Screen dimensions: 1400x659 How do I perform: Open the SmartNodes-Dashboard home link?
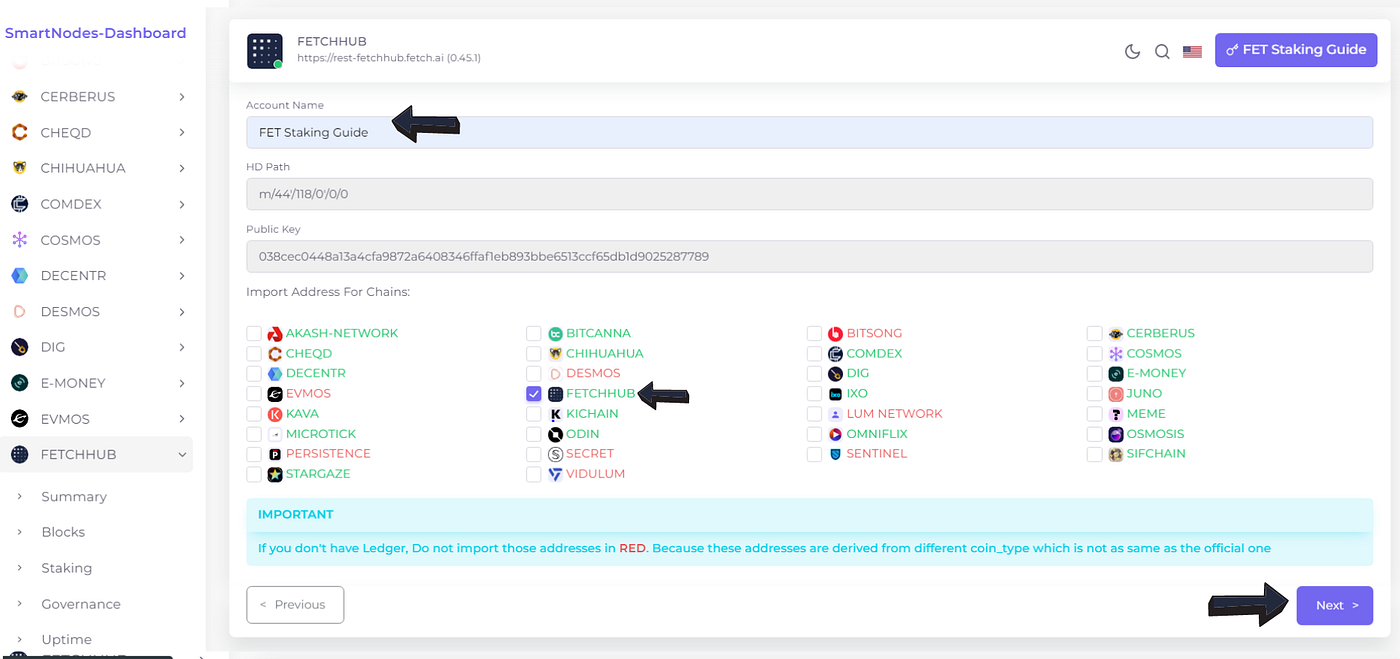pyautogui.click(x=96, y=33)
